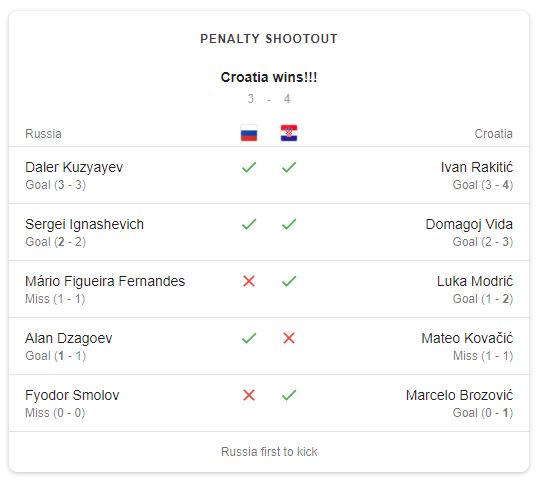Viewport: 538px width, 483px height.
Task: Click the Croatia flag icon
Action: tap(289, 133)
